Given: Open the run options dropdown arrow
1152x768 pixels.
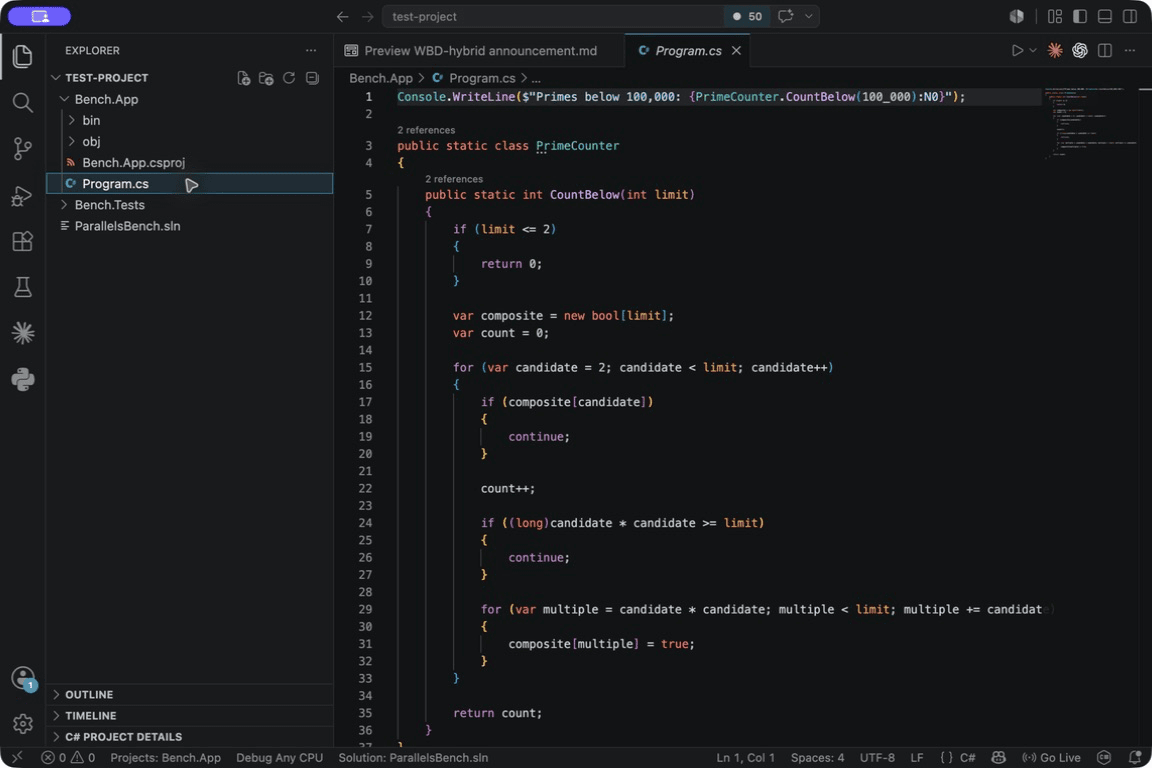Looking at the screenshot, I should [1033, 51].
